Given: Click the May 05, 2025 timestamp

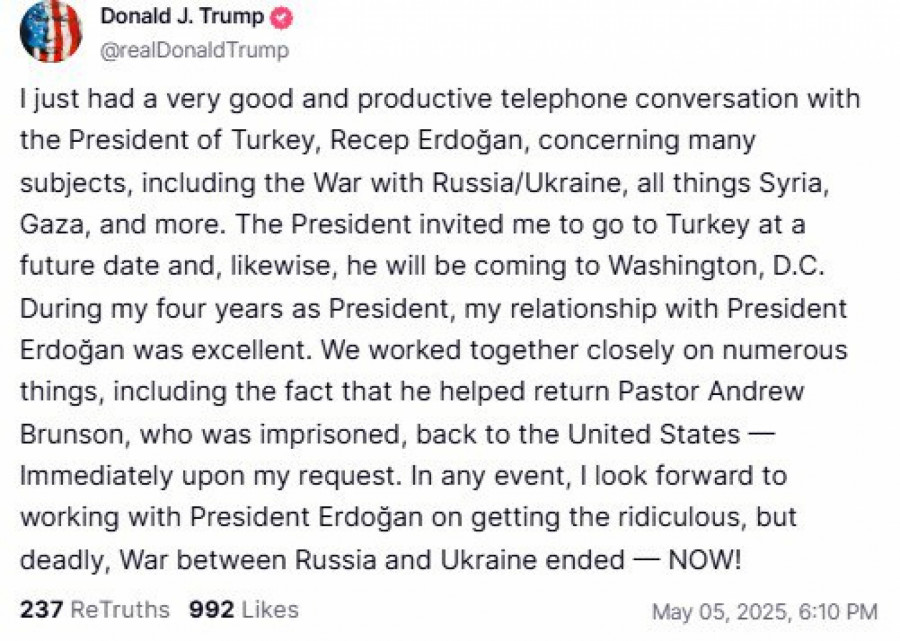Looking at the screenshot, I should (x=764, y=611).
